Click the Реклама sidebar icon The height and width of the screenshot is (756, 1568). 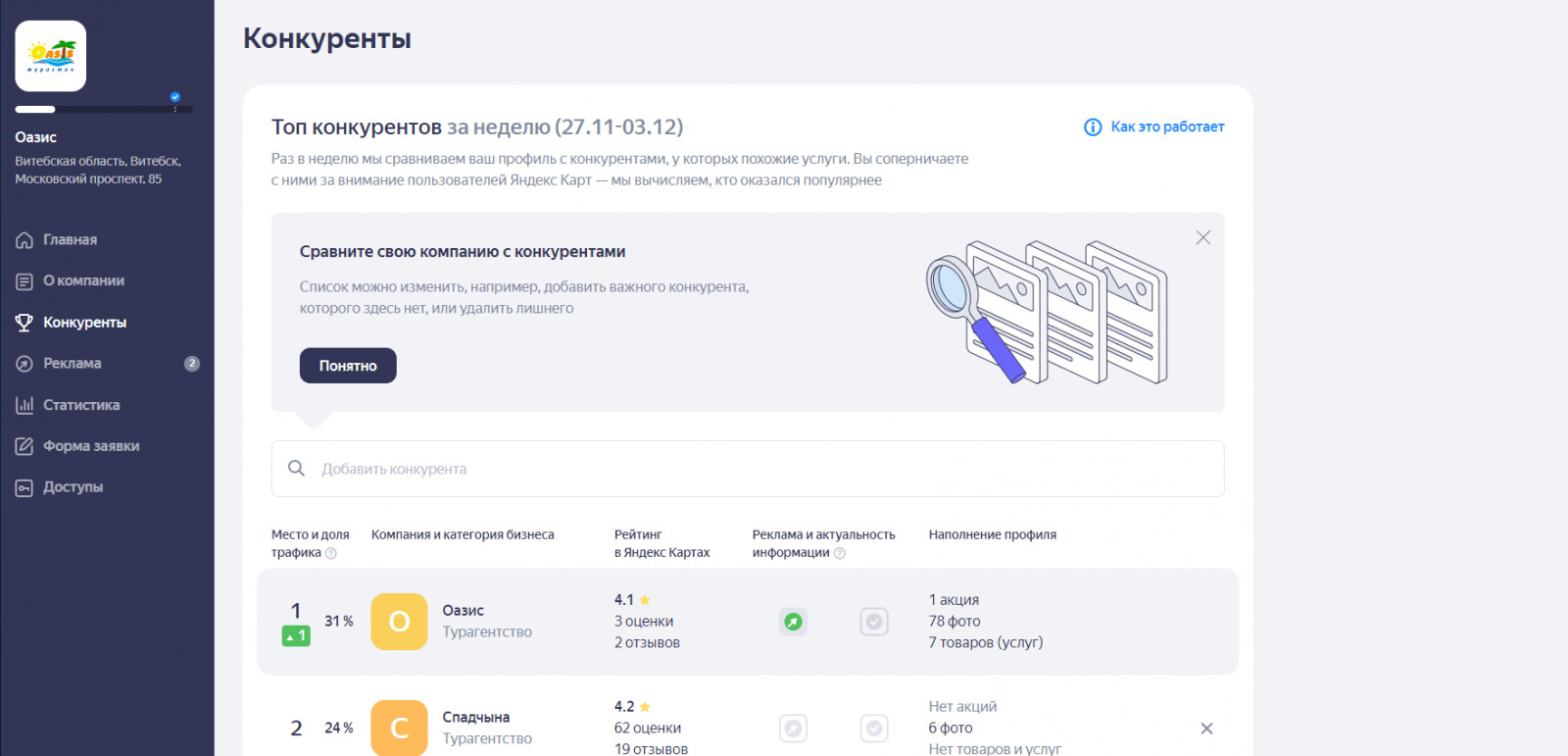(24, 364)
